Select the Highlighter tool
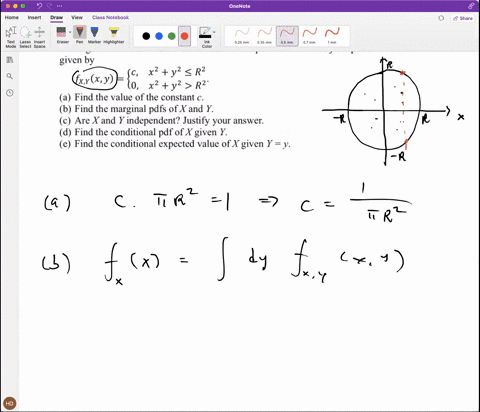This screenshot has height=412, width=480. click(114, 35)
